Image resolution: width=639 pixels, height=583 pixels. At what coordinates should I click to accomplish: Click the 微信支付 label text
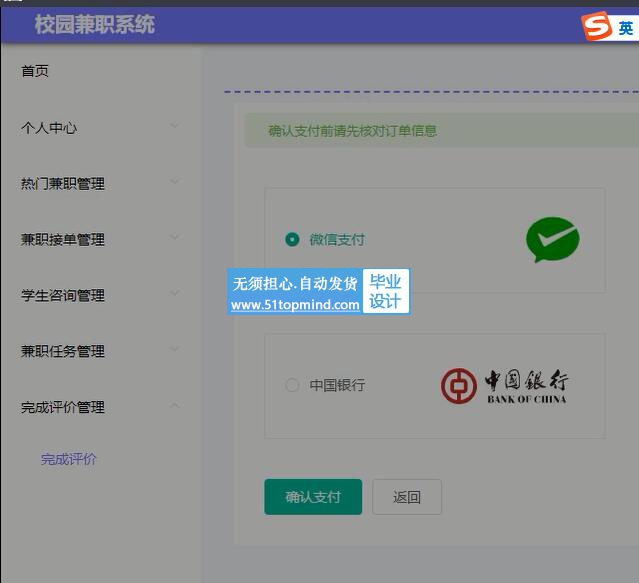[337, 240]
